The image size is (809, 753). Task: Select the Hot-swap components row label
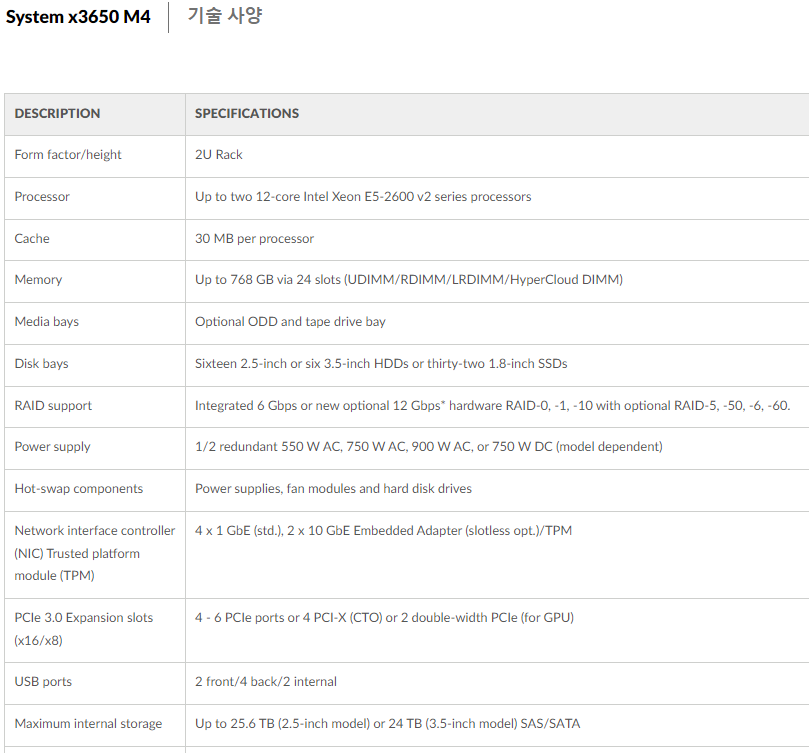click(78, 489)
